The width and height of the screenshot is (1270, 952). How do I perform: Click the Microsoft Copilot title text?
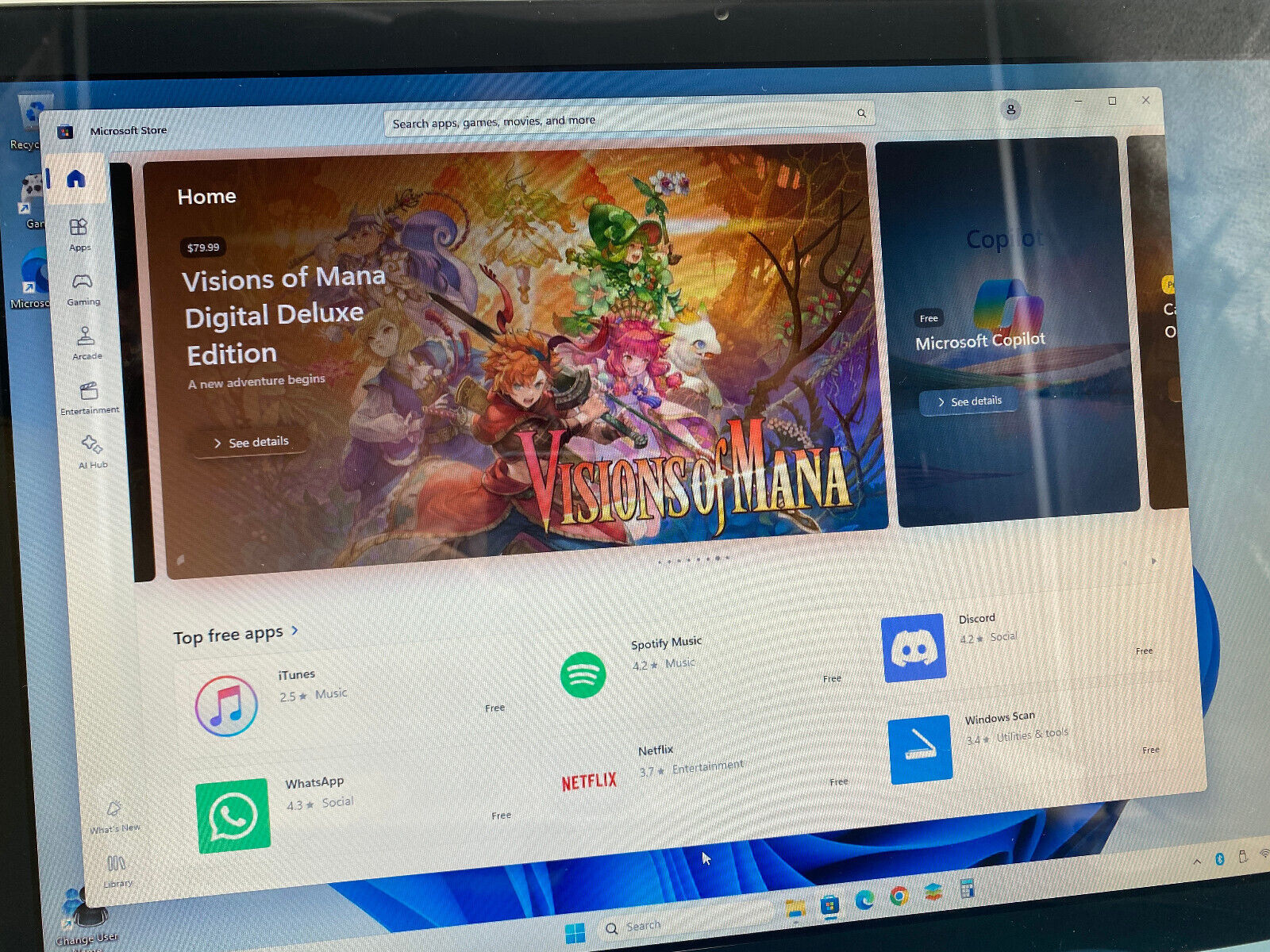(x=980, y=341)
